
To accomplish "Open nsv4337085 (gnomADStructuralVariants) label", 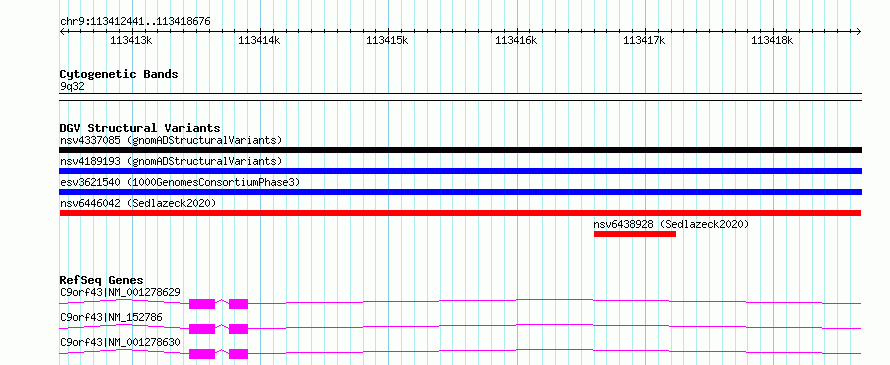I will point(171,140).
